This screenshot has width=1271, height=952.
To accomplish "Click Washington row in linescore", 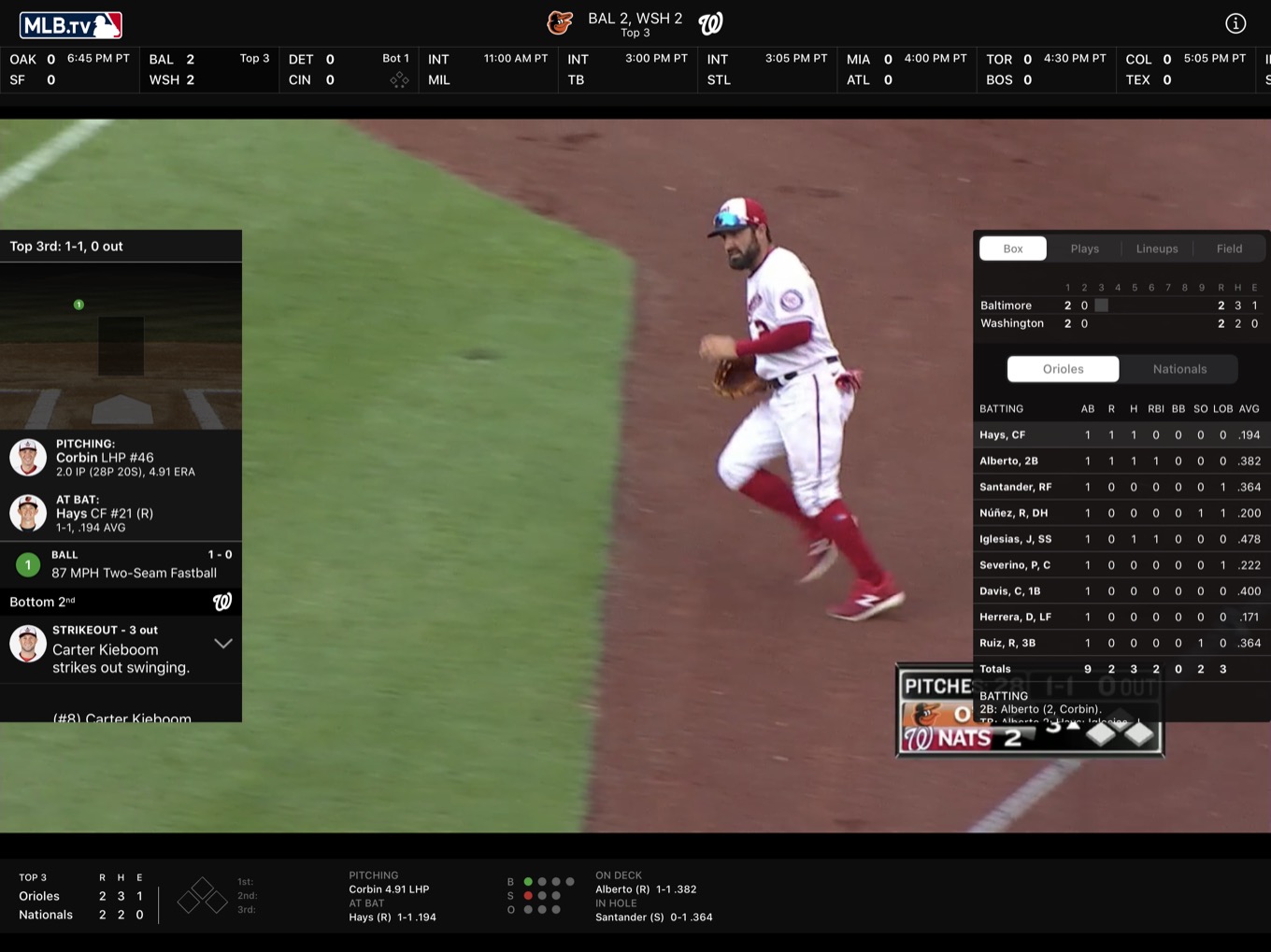I will 1121,323.
